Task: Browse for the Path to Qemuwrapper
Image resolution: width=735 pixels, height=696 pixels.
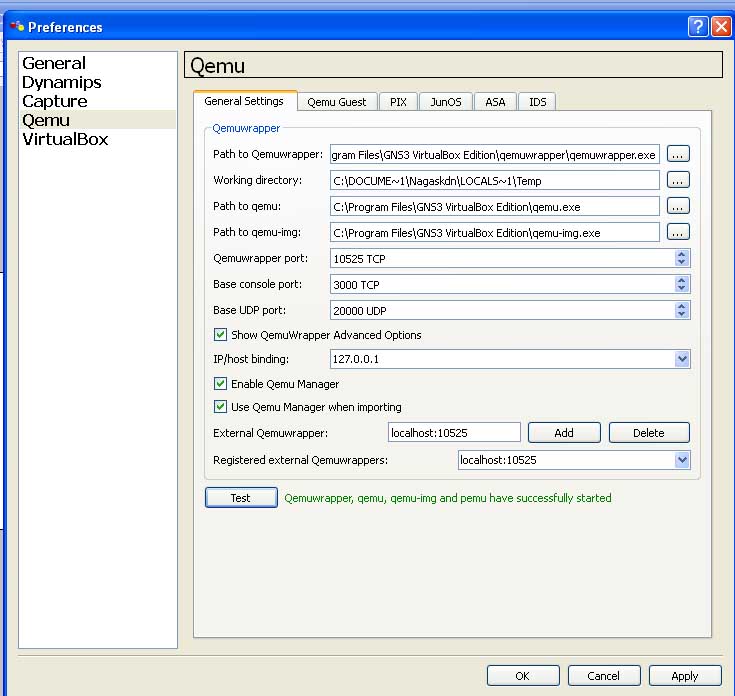Action: pos(678,154)
